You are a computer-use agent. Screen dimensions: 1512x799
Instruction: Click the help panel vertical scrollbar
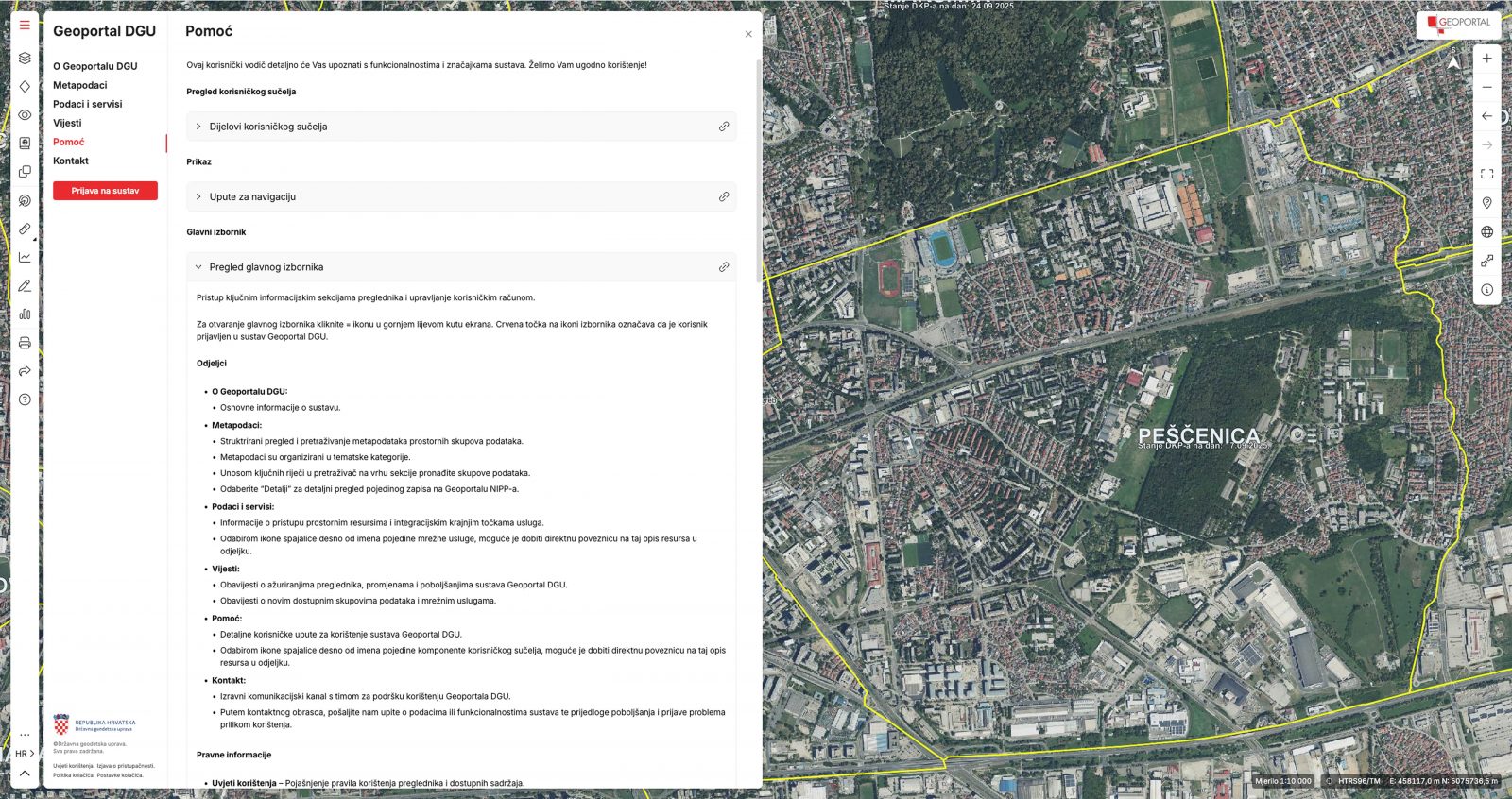coord(758,170)
